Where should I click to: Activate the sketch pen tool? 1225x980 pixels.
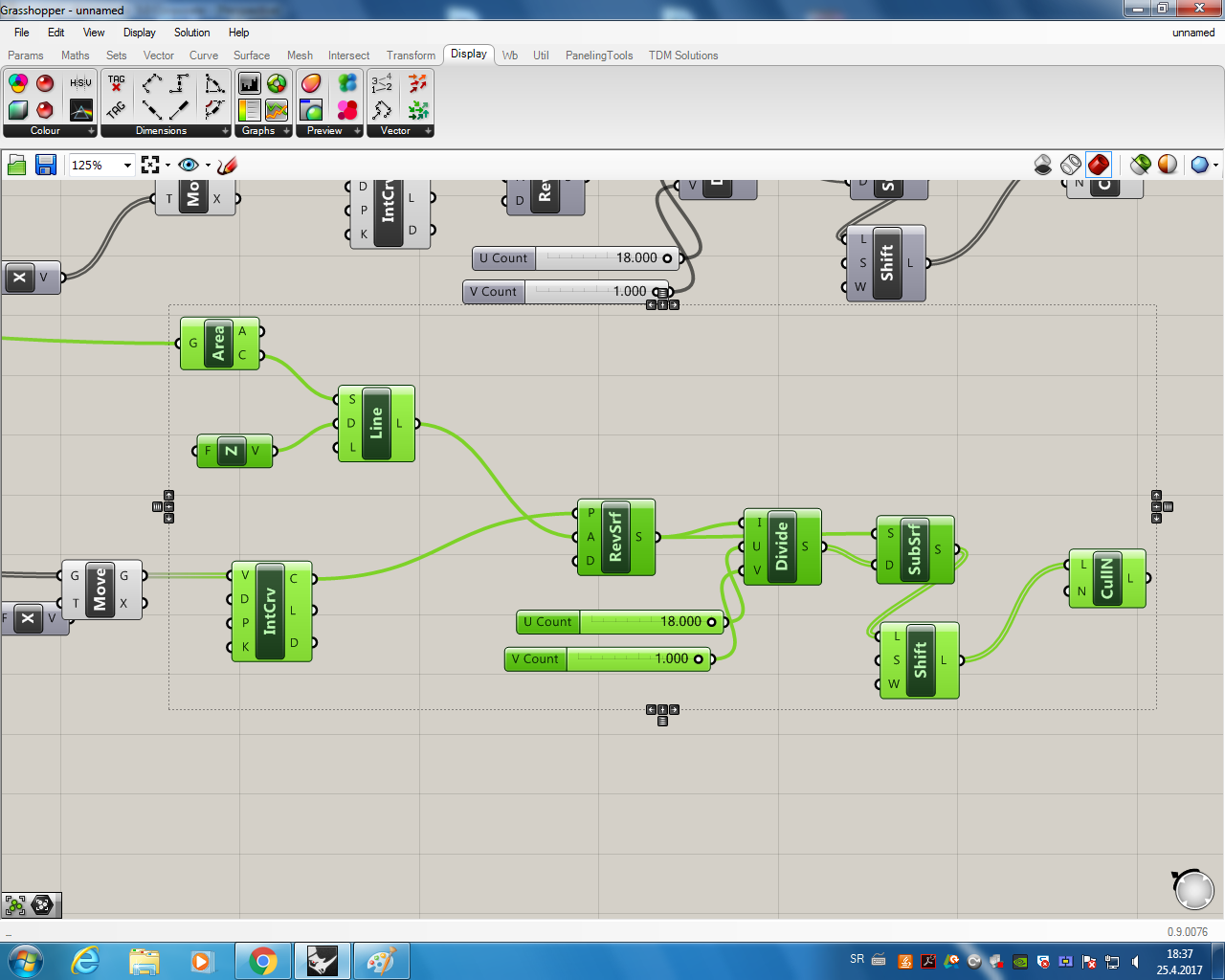tap(227, 166)
